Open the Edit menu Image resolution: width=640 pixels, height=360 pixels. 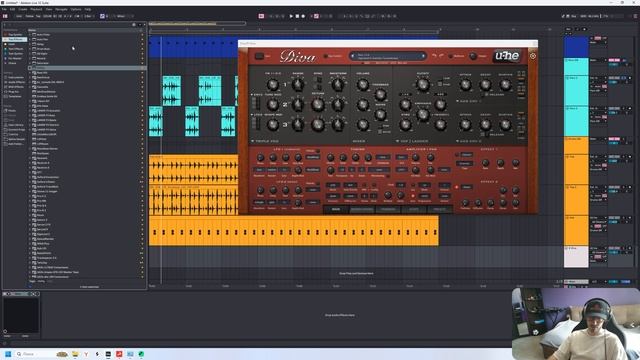pos(12,9)
